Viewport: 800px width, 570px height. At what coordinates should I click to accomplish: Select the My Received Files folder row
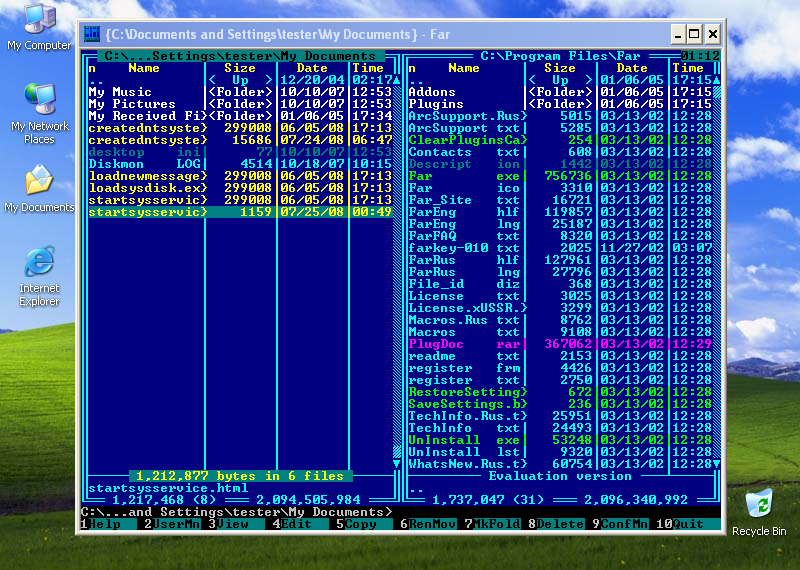point(240,116)
